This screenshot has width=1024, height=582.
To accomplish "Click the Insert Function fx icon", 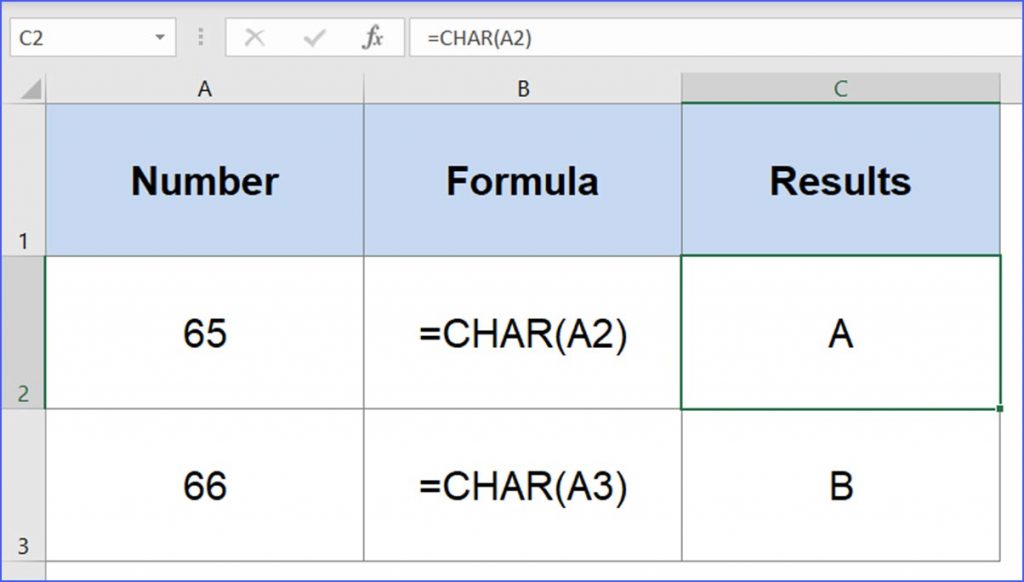I will click(x=371, y=37).
